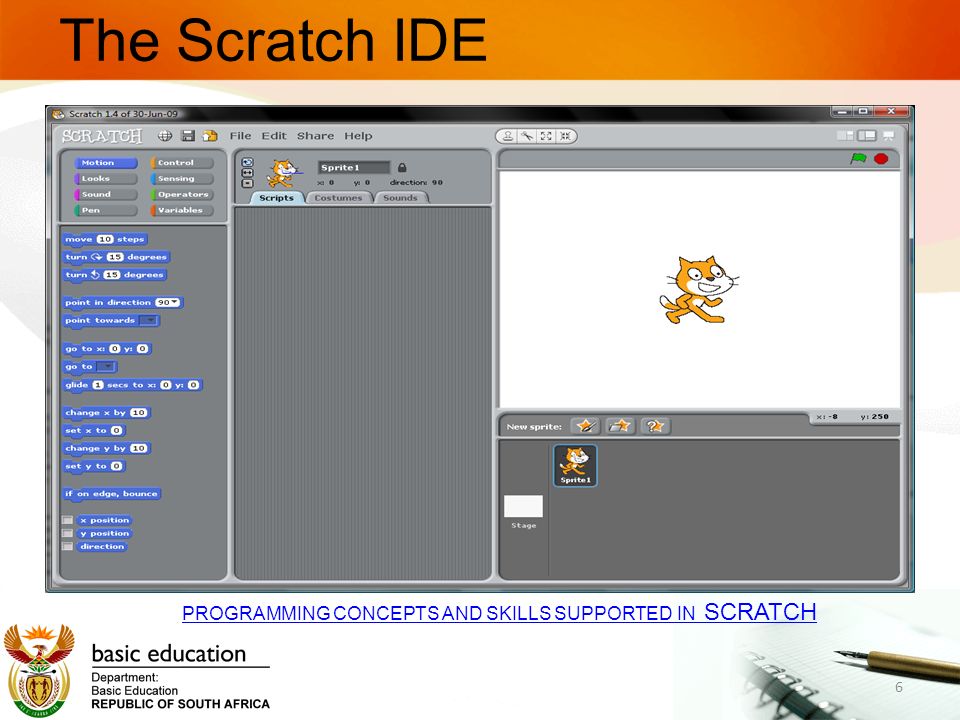Viewport: 960px width, 720px height.
Task: Click the 'change x by' value field
Action: (138, 413)
